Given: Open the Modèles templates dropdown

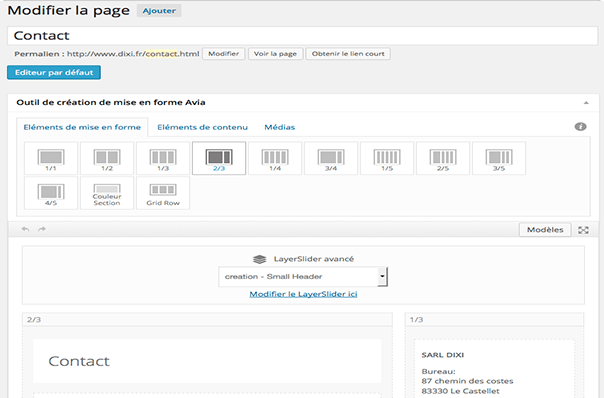Looking at the screenshot, I should click(545, 230).
